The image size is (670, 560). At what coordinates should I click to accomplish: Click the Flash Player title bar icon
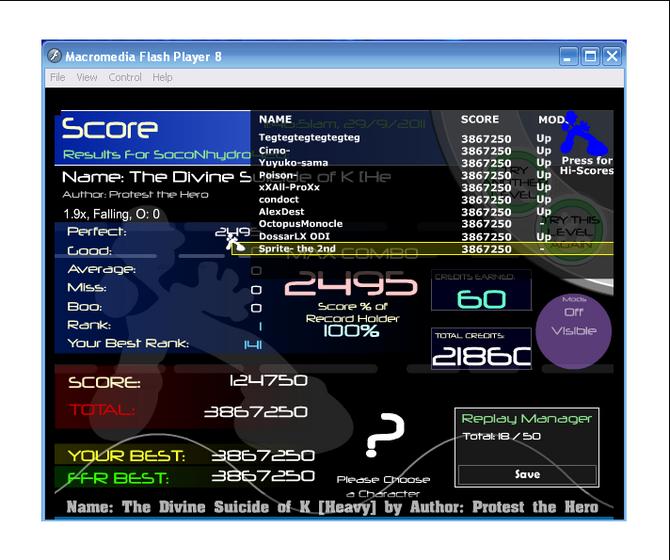click(x=54, y=56)
